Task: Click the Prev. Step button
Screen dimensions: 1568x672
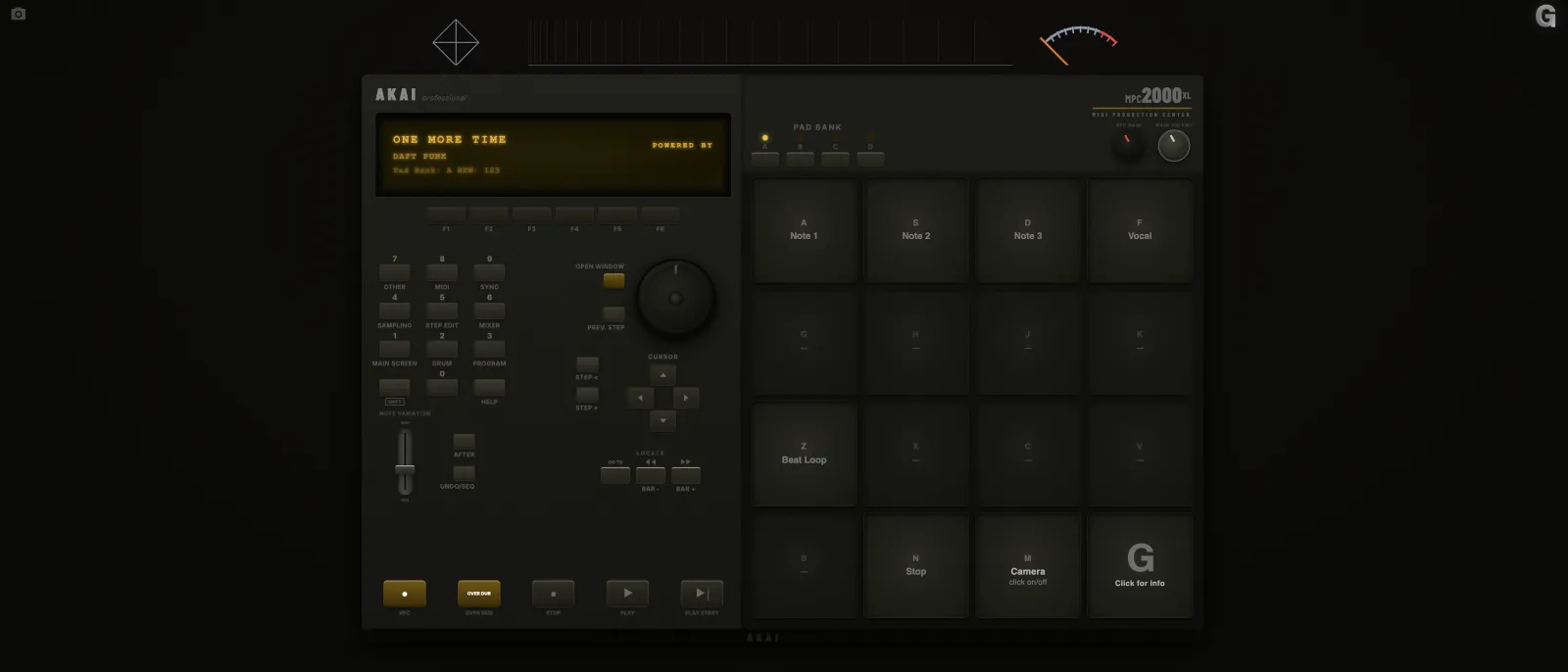Action: tap(613, 314)
